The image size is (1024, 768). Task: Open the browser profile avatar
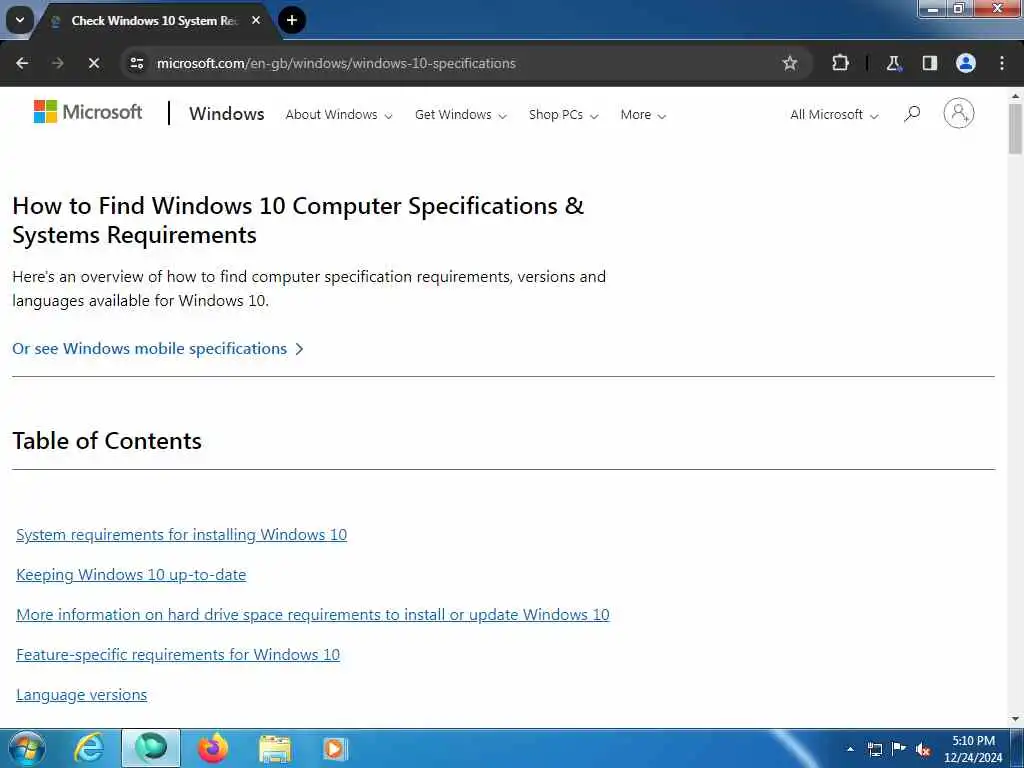[x=965, y=63]
